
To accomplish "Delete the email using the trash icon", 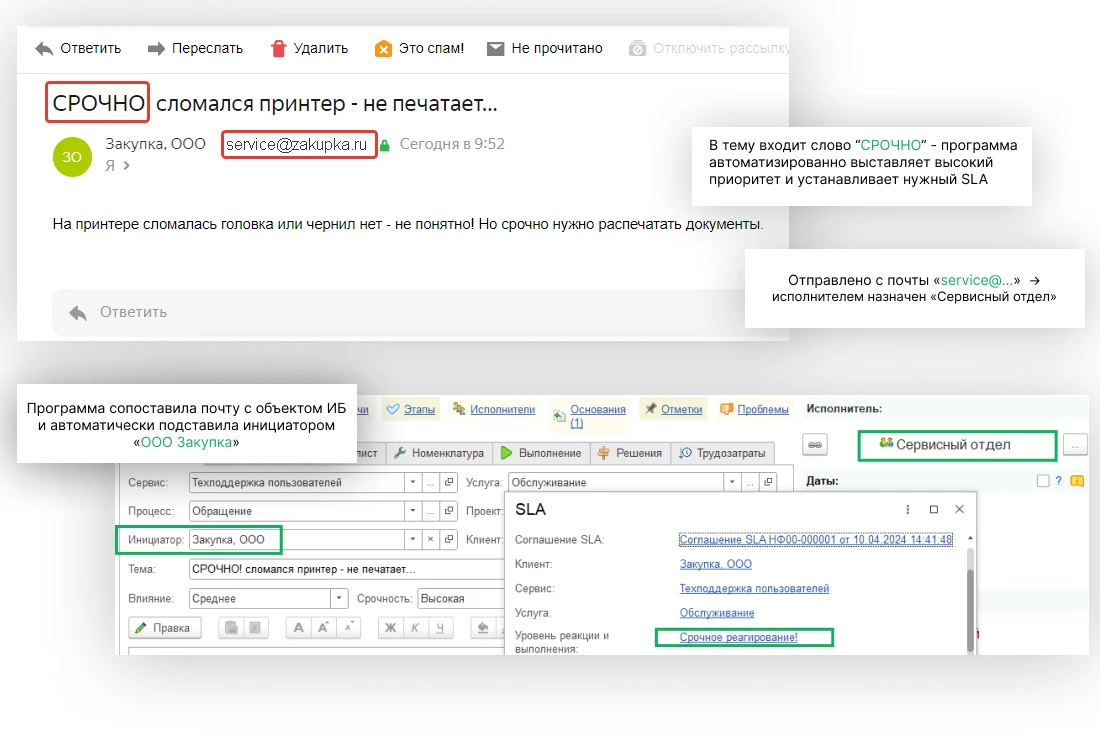I will tap(279, 48).
